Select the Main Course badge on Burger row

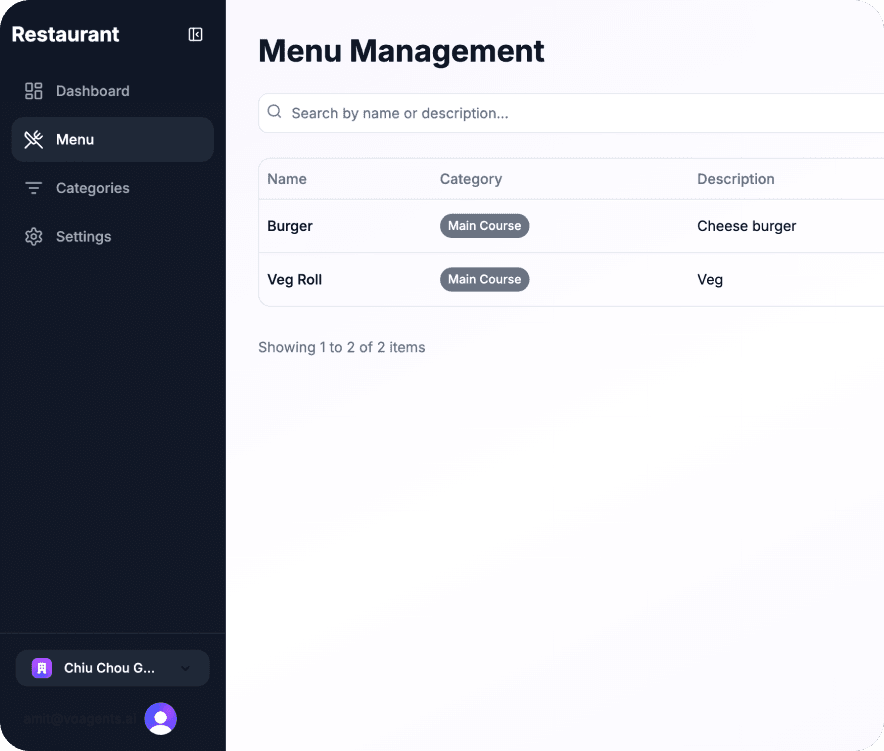pyautogui.click(x=484, y=226)
